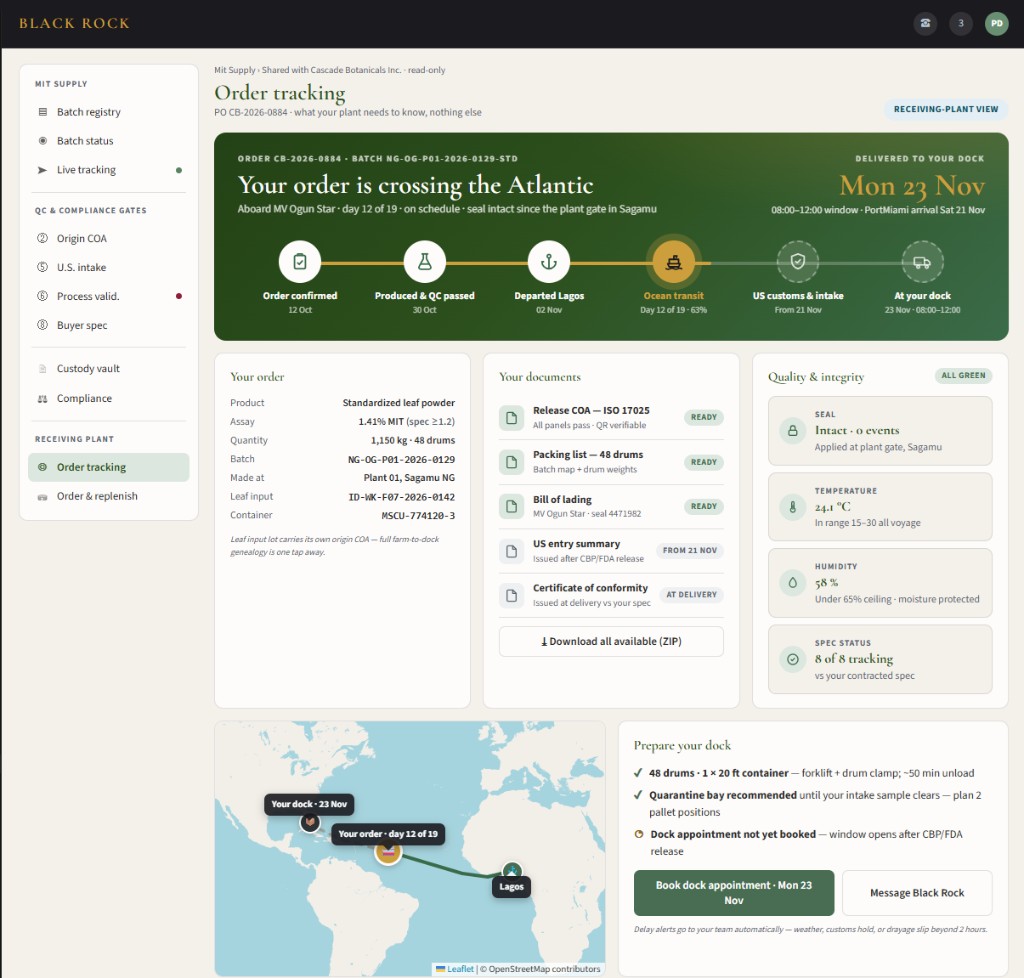The image size is (1024, 978).
Task: Click the Ocean transit ship icon
Action: 673,262
